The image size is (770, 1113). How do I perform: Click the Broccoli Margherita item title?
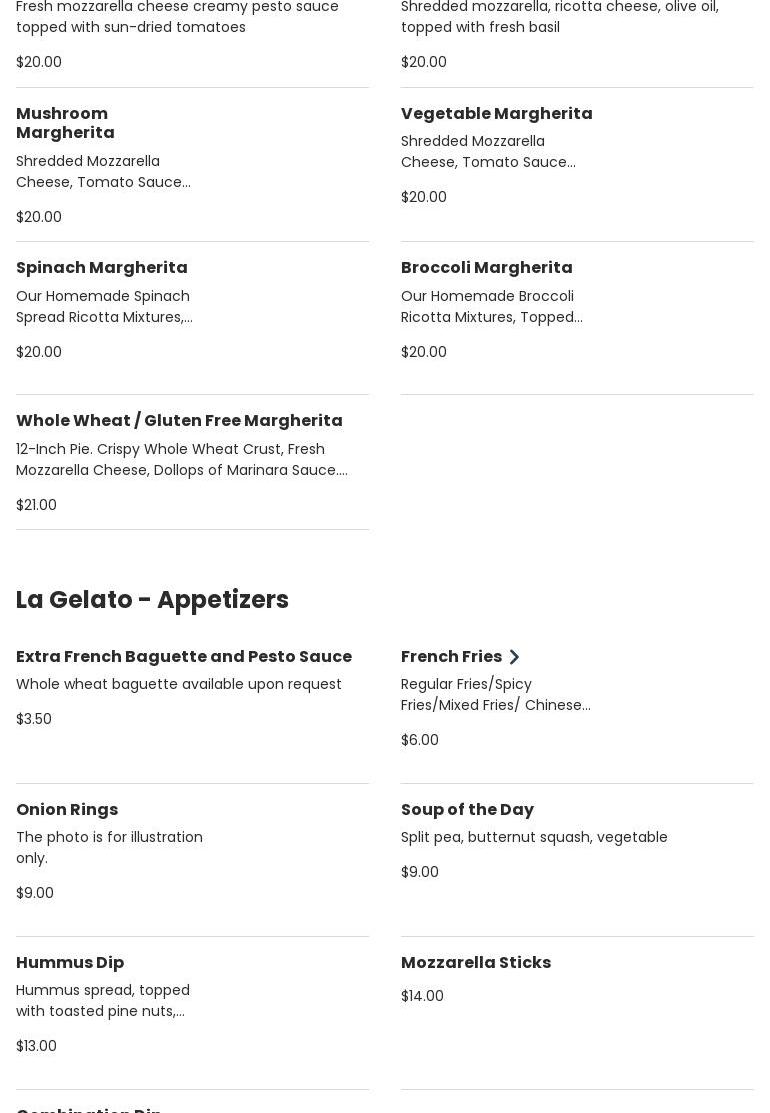pos(486,268)
